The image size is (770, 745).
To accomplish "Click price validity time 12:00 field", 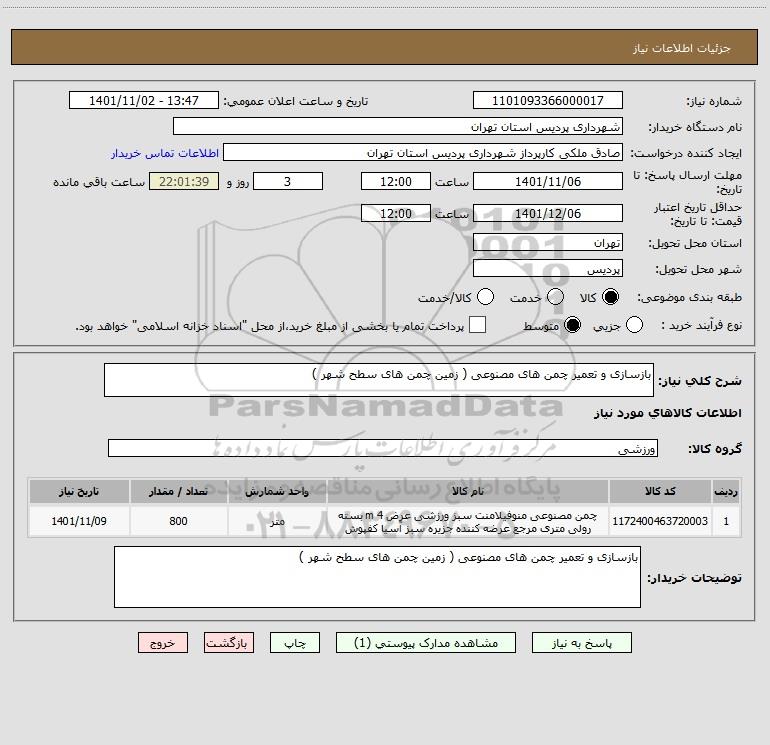I will coord(396,214).
